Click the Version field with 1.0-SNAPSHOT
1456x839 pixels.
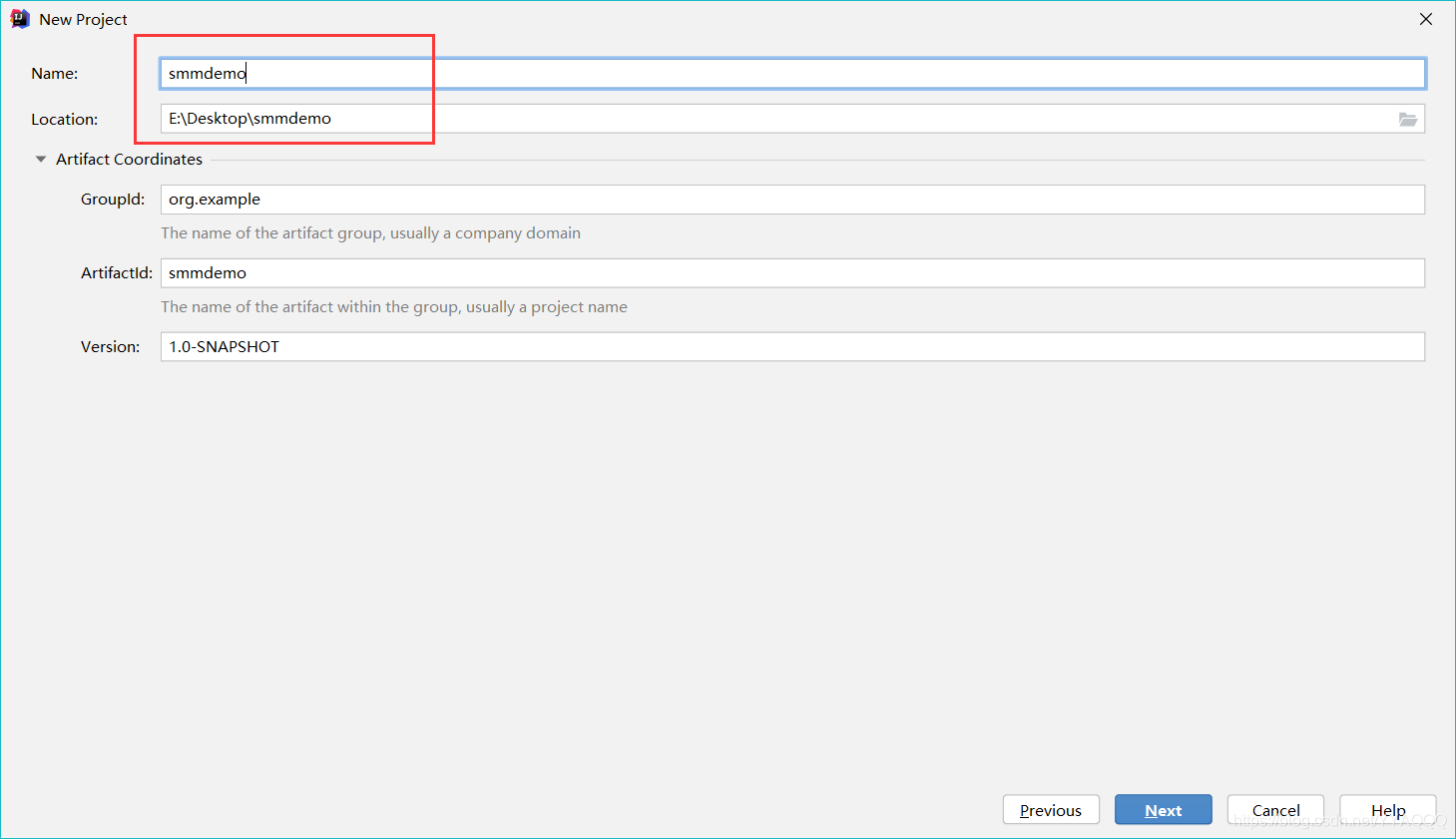(x=792, y=347)
